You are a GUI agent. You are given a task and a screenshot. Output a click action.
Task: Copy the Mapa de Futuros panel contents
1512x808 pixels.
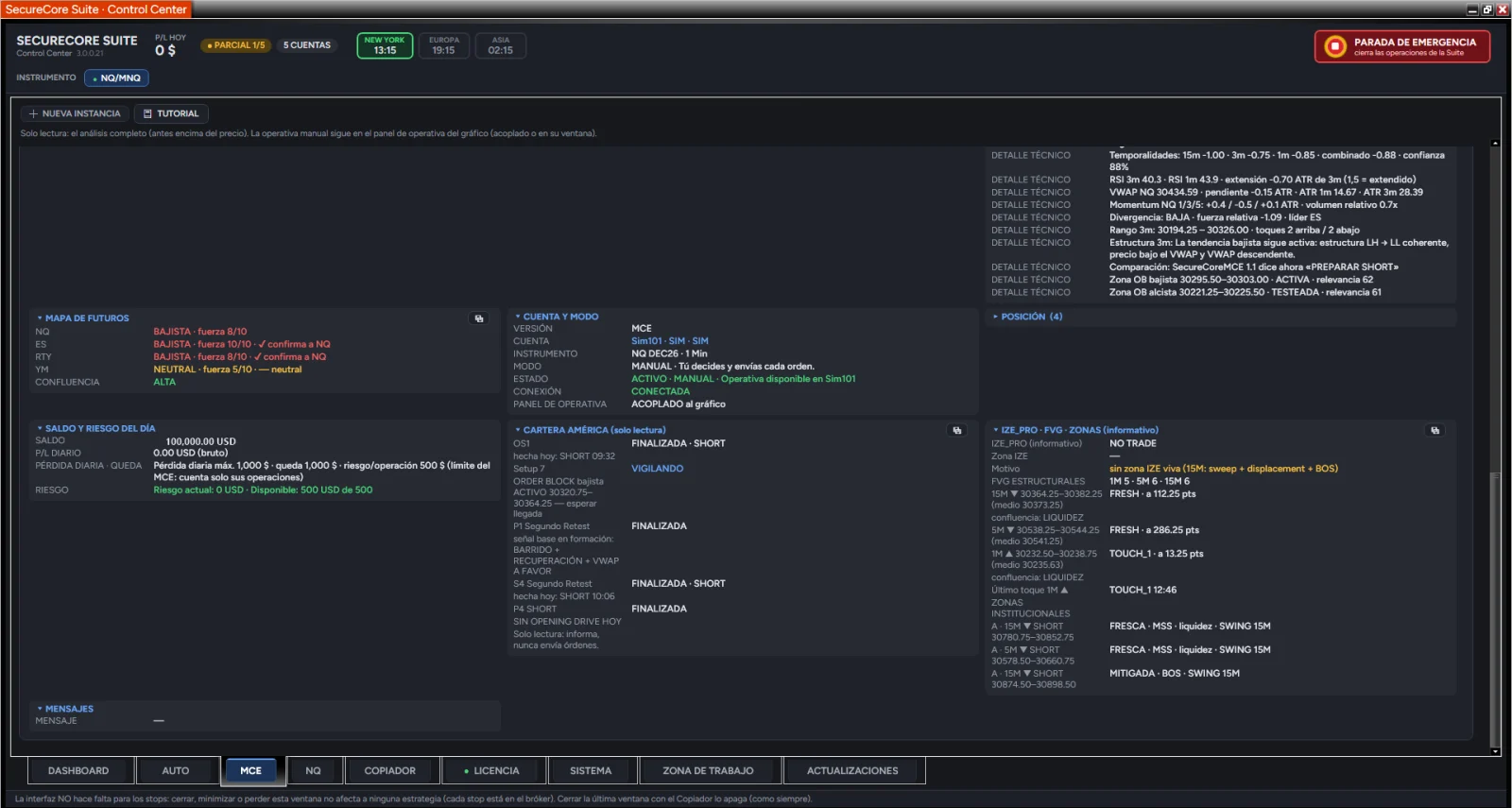[479, 318]
